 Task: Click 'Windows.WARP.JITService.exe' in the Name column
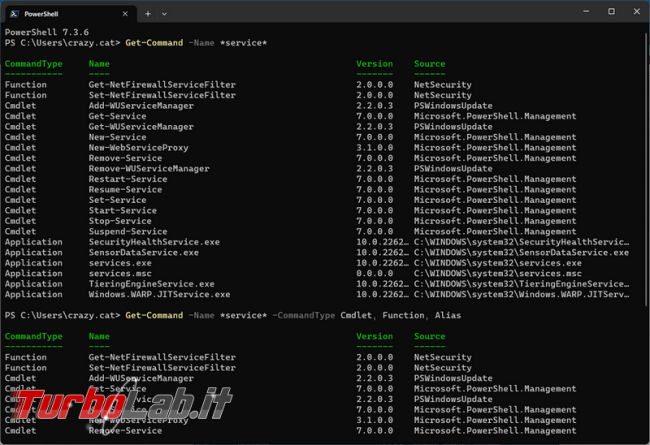pos(159,294)
